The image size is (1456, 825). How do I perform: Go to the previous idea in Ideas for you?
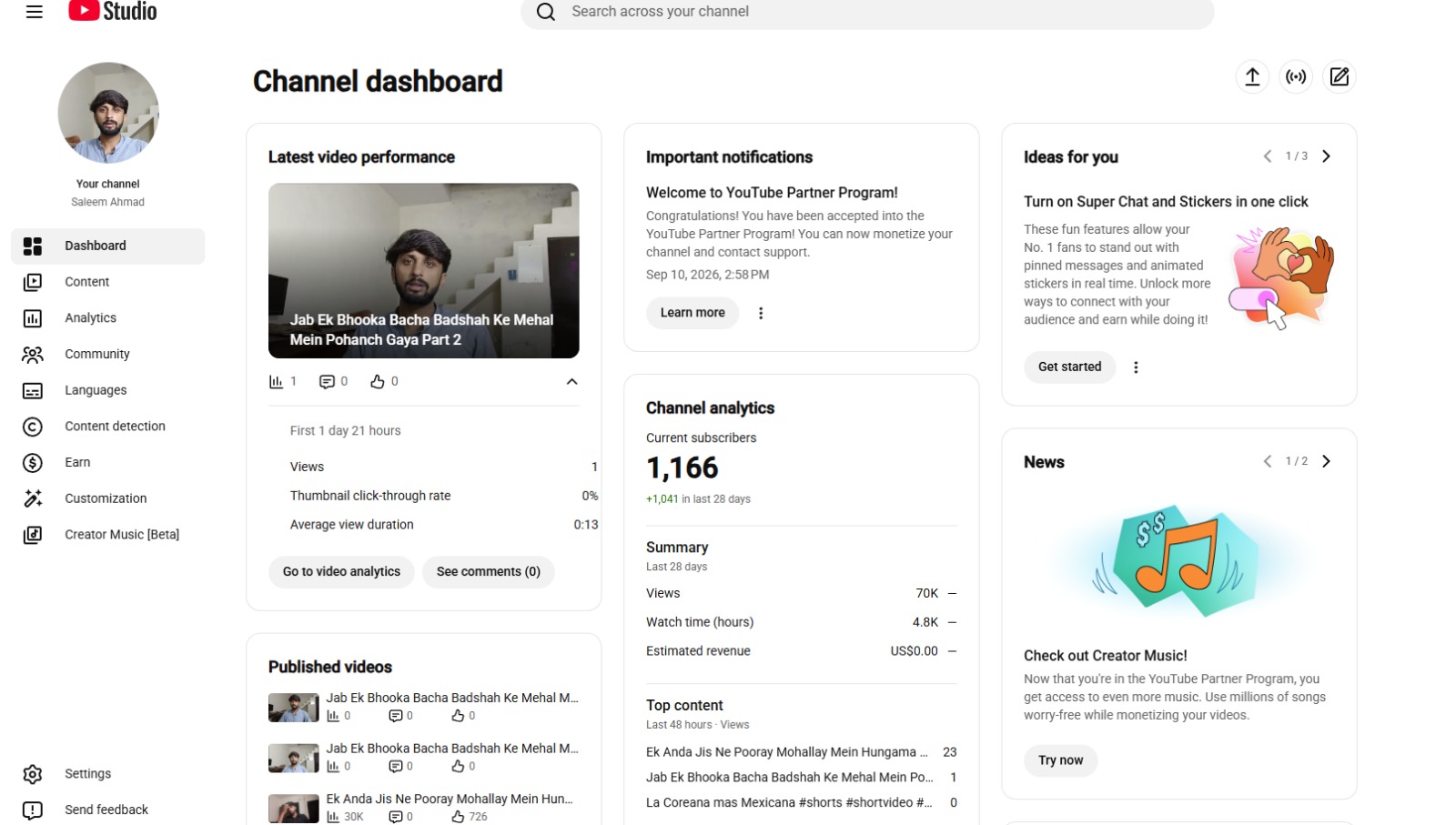tap(1268, 156)
